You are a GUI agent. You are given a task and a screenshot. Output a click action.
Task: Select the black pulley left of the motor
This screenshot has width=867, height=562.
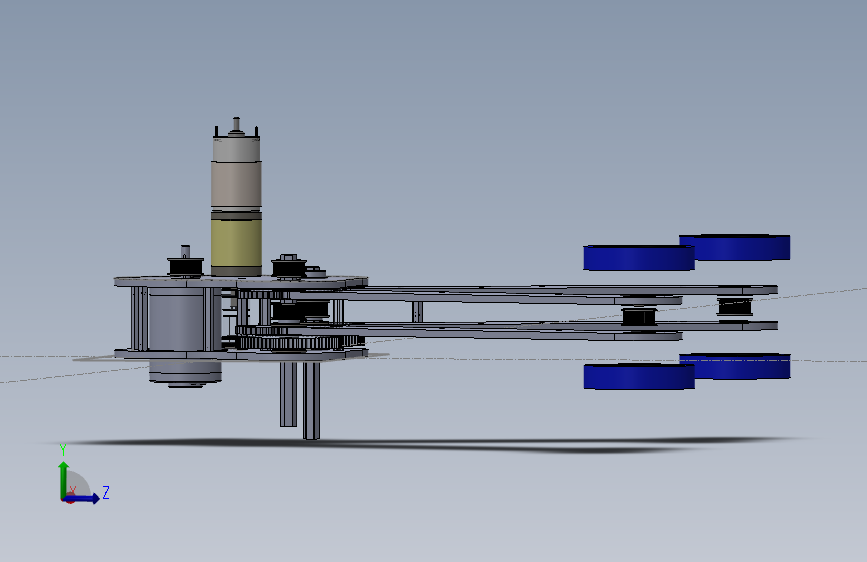point(186,267)
